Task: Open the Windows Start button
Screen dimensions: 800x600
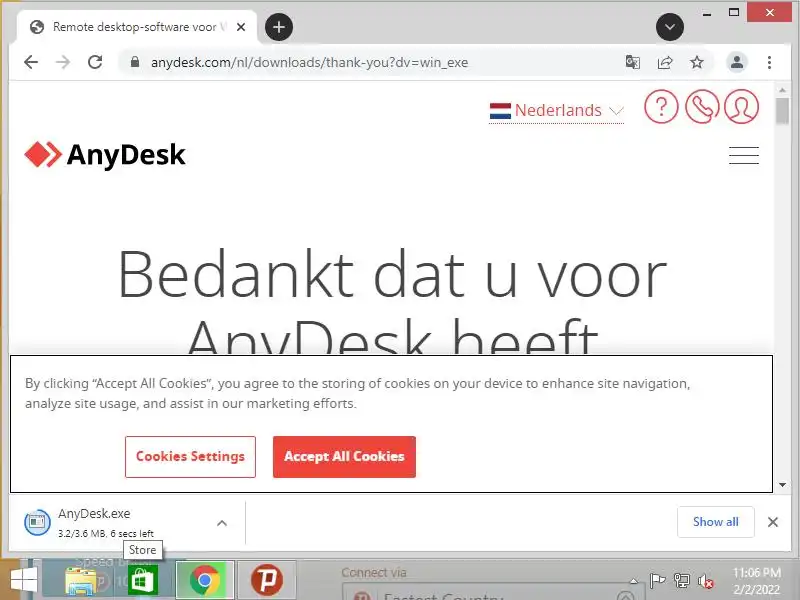Action: [x=23, y=581]
